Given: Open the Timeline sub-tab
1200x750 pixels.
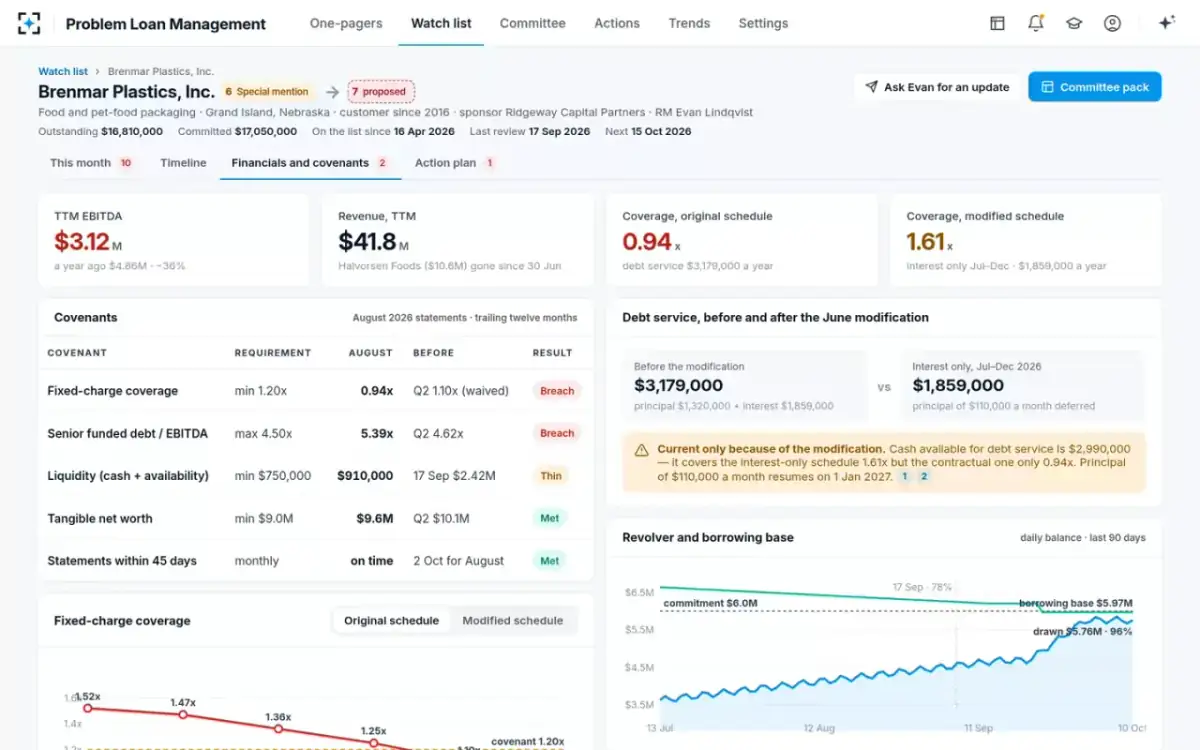Looking at the screenshot, I should tap(183, 163).
